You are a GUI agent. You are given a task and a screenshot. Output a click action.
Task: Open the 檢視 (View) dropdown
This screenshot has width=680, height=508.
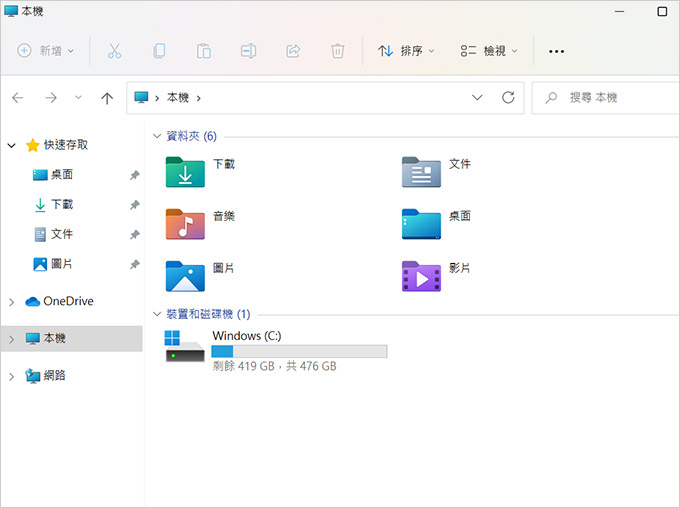[489, 51]
